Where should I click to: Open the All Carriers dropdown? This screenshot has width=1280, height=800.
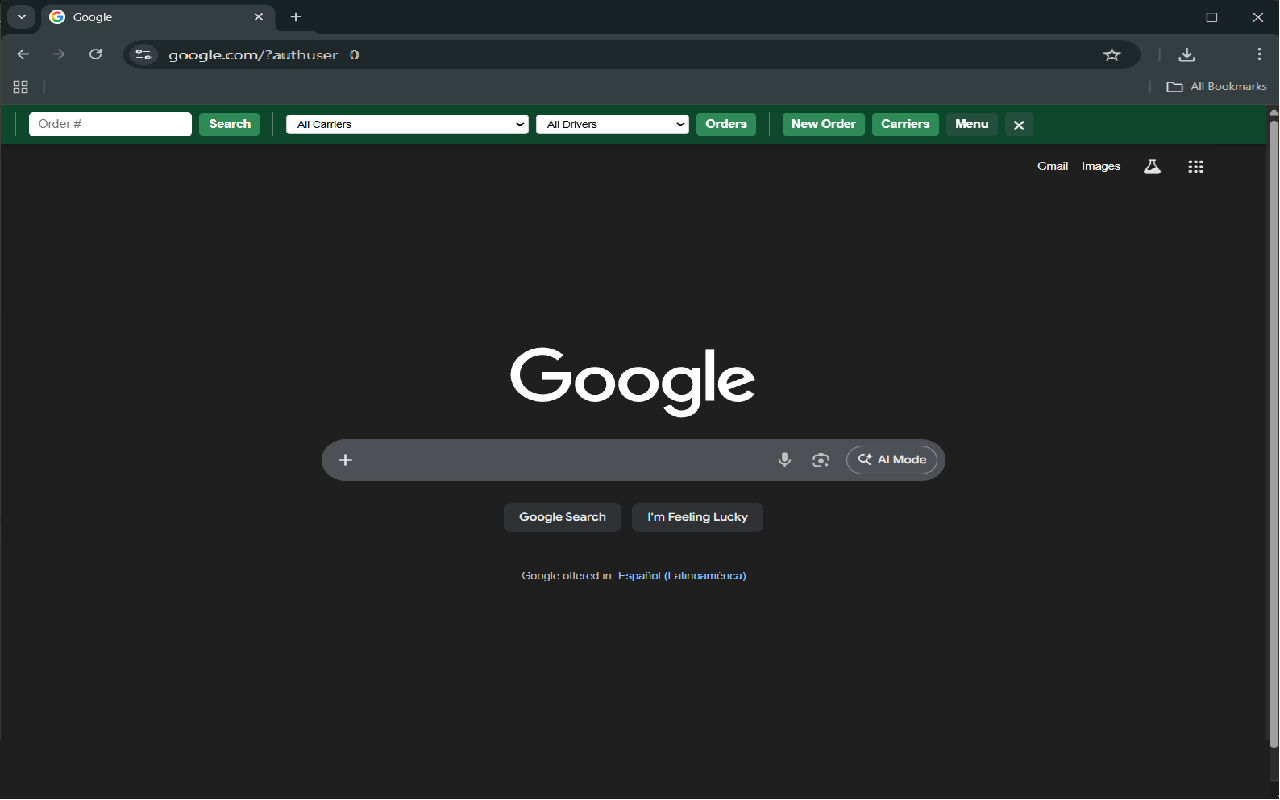point(406,124)
